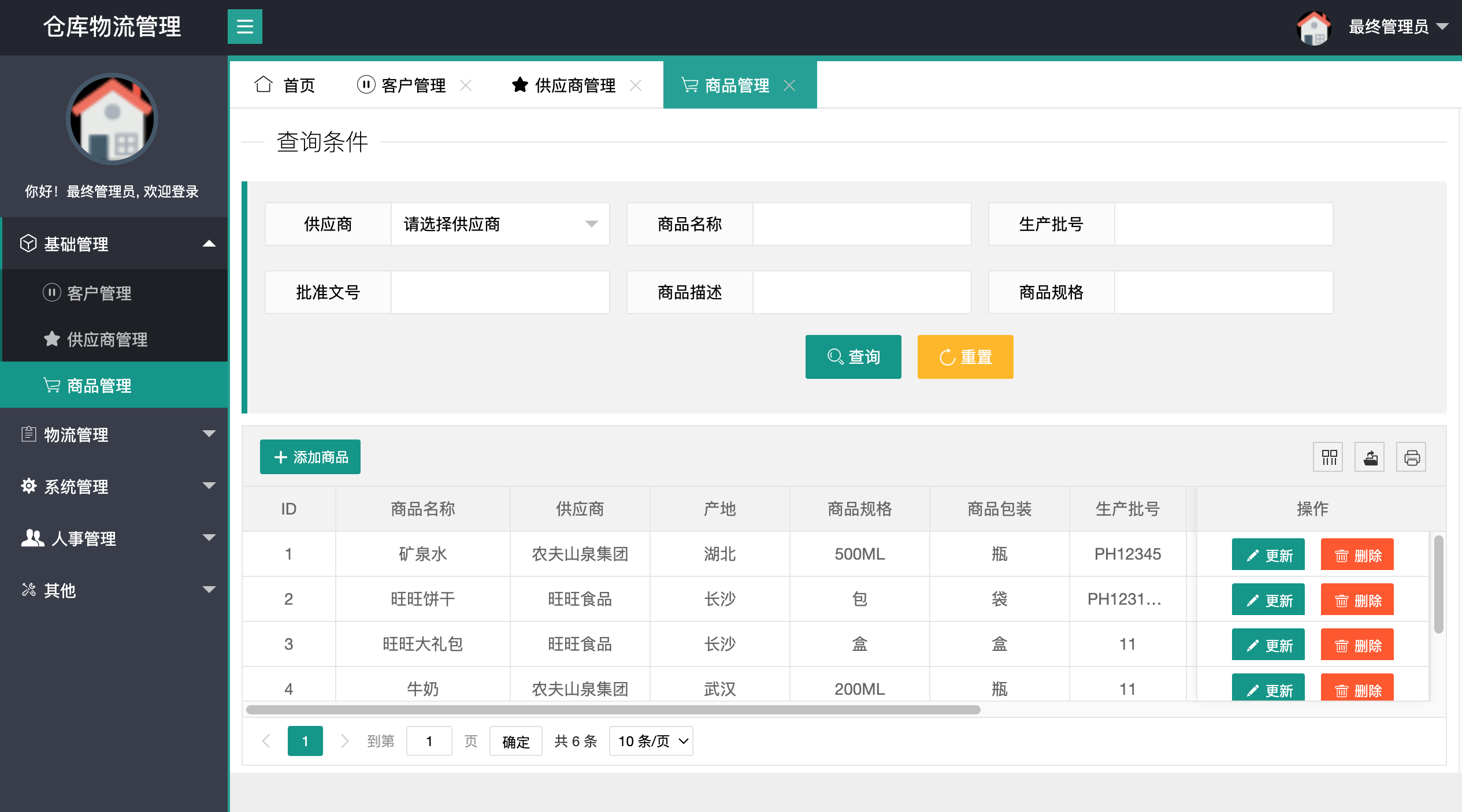Click the 500ML specification cell

point(859,554)
